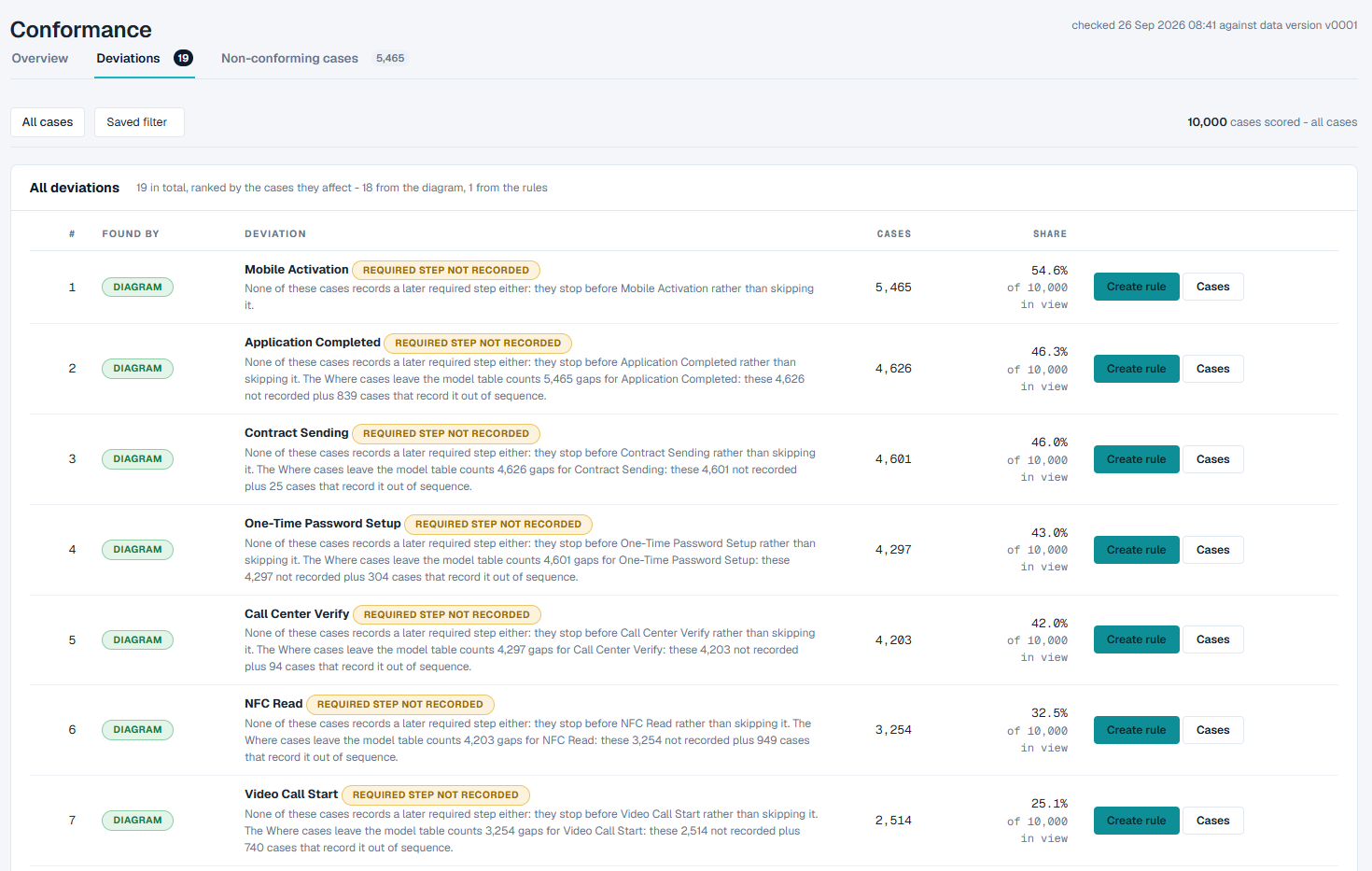Screen dimensions: 1372x871
Task: Click the SHARE column header
Action: (x=1050, y=234)
